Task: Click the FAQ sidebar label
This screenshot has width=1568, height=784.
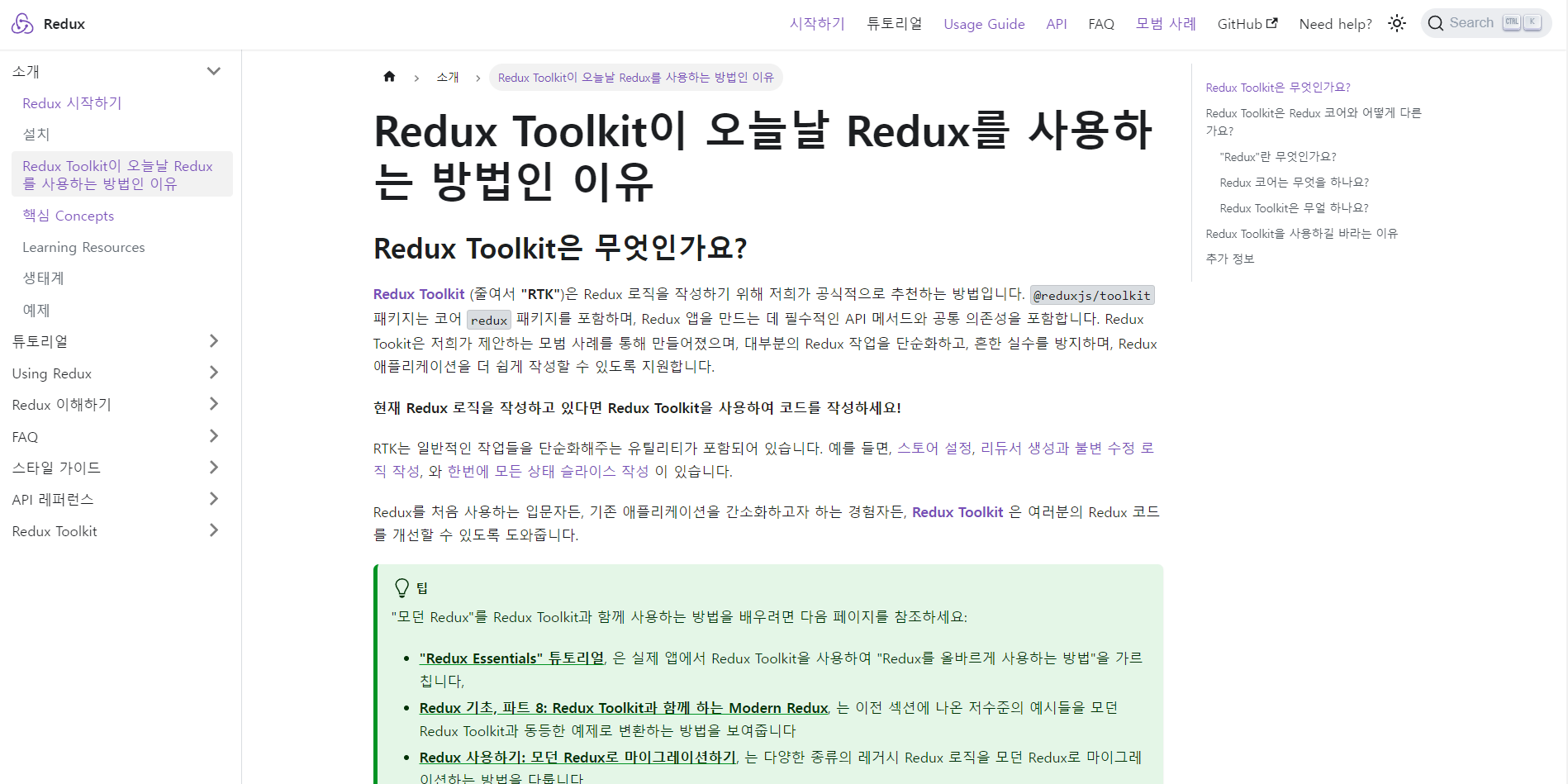Action: tap(25, 437)
